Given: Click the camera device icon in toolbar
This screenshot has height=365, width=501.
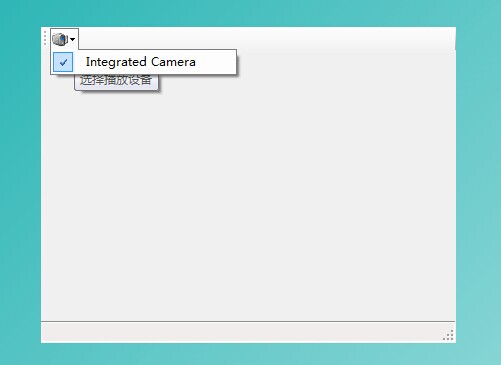Looking at the screenshot, I should click(x=60, y=39).
